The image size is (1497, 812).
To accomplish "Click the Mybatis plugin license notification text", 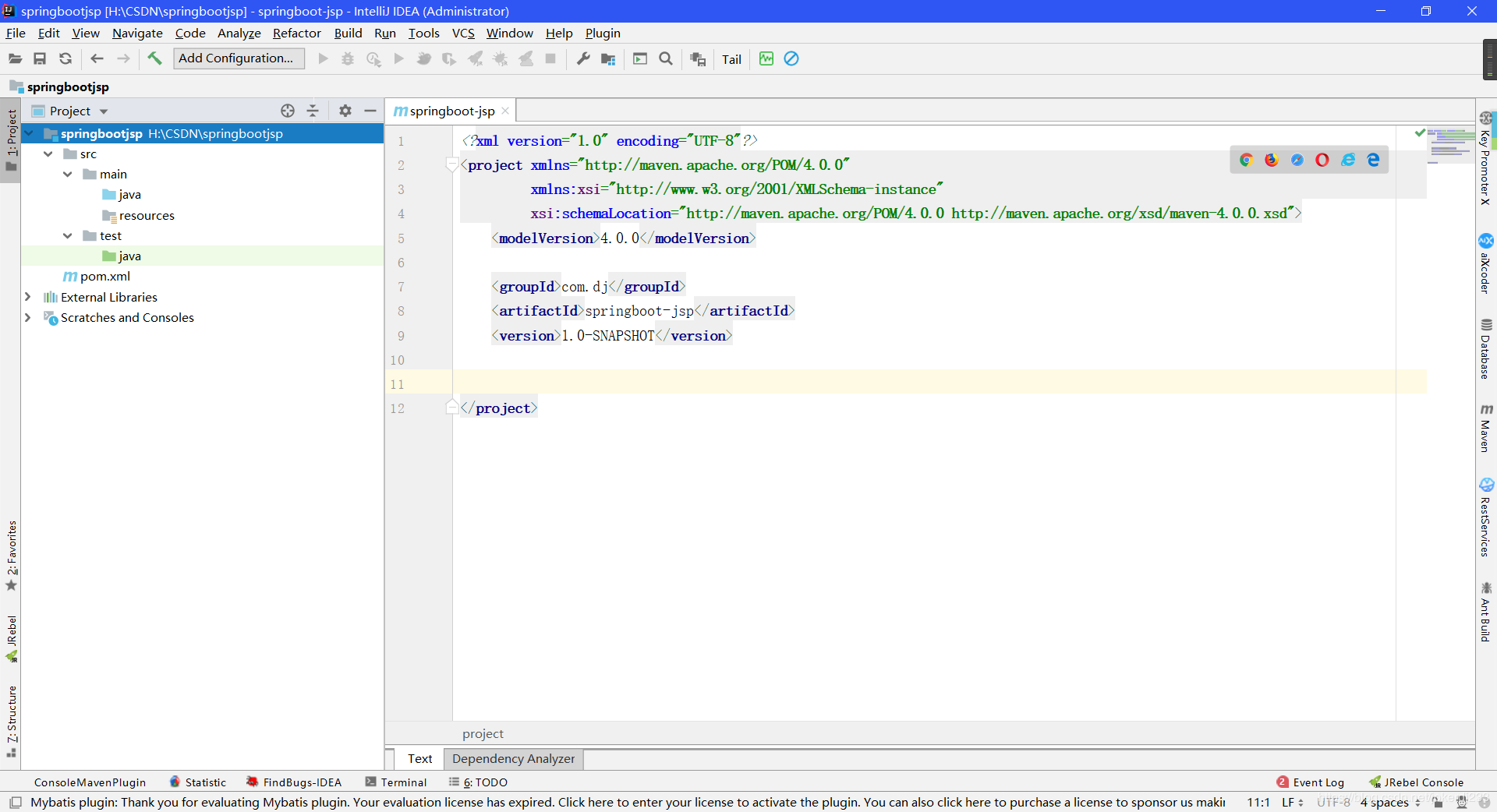I will tap(628, 802).
